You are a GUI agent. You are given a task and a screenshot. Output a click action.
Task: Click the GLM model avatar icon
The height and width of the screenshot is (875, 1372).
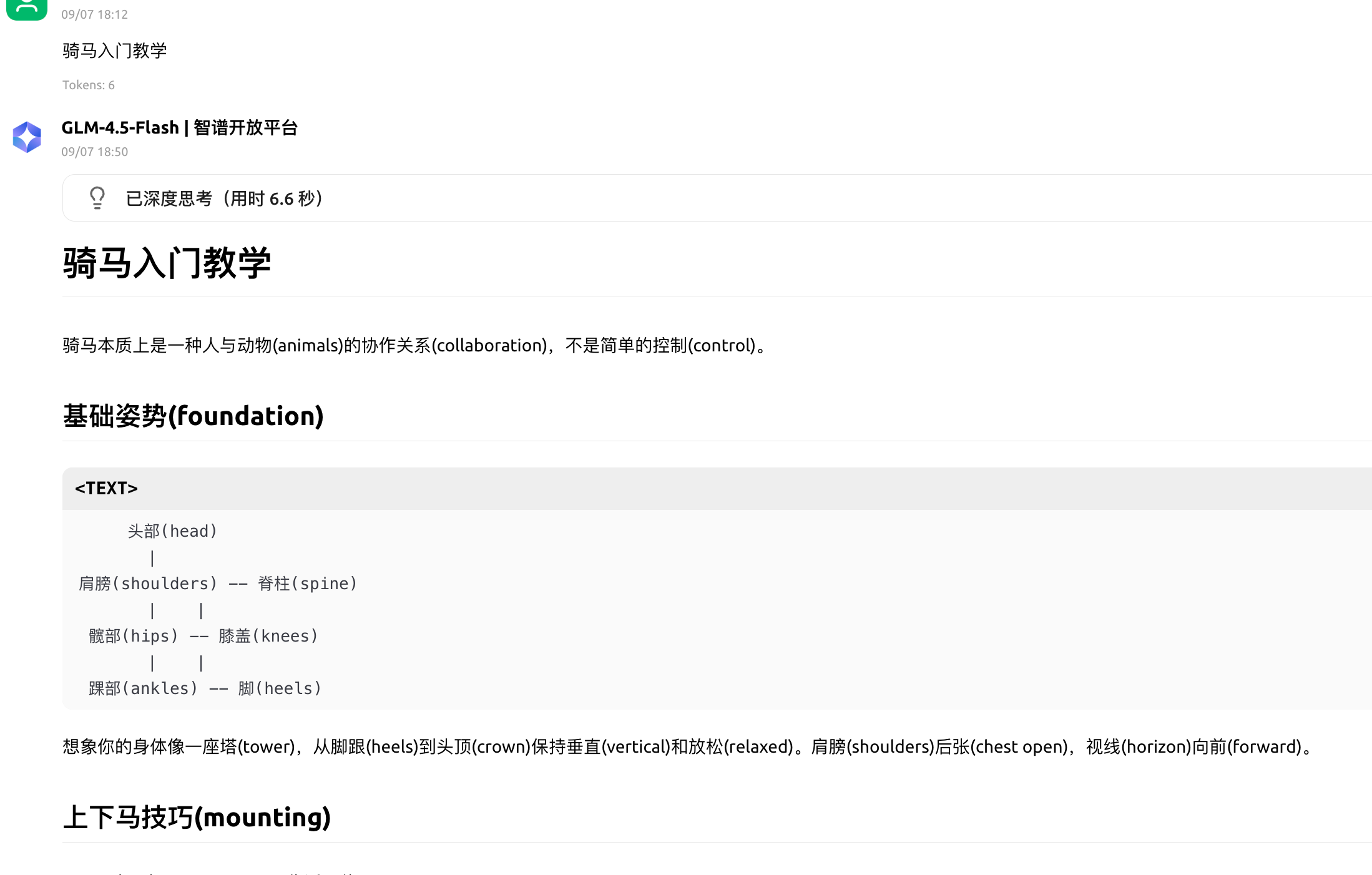click(27, 137)
